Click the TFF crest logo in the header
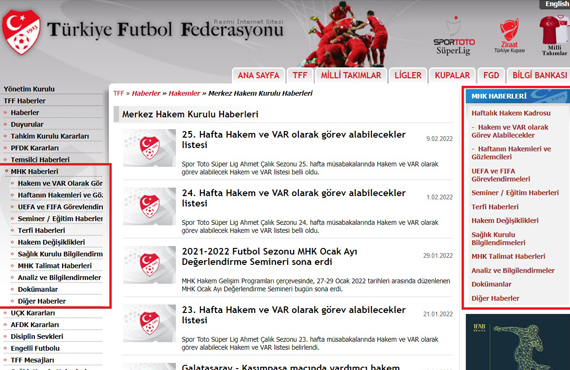 point(21,32)
